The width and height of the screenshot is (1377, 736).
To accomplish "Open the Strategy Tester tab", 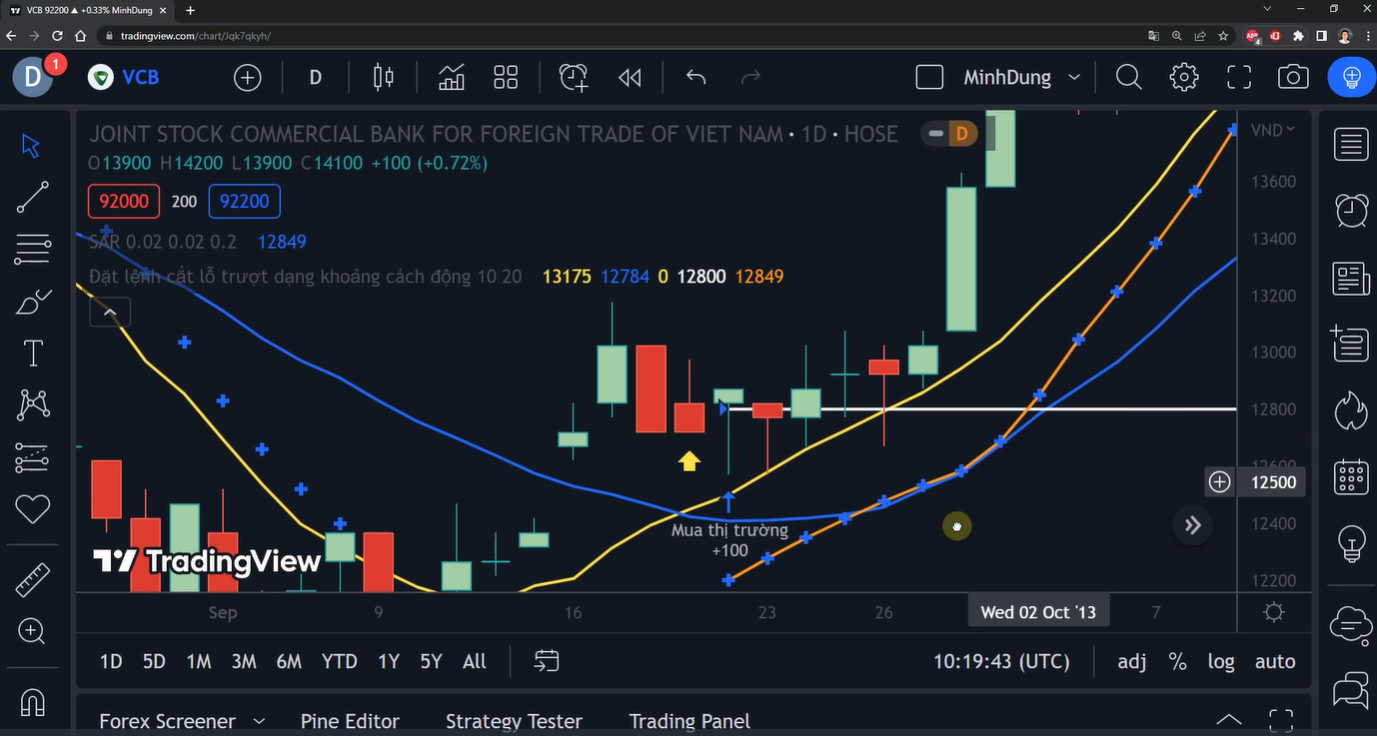I will point(513,721).
